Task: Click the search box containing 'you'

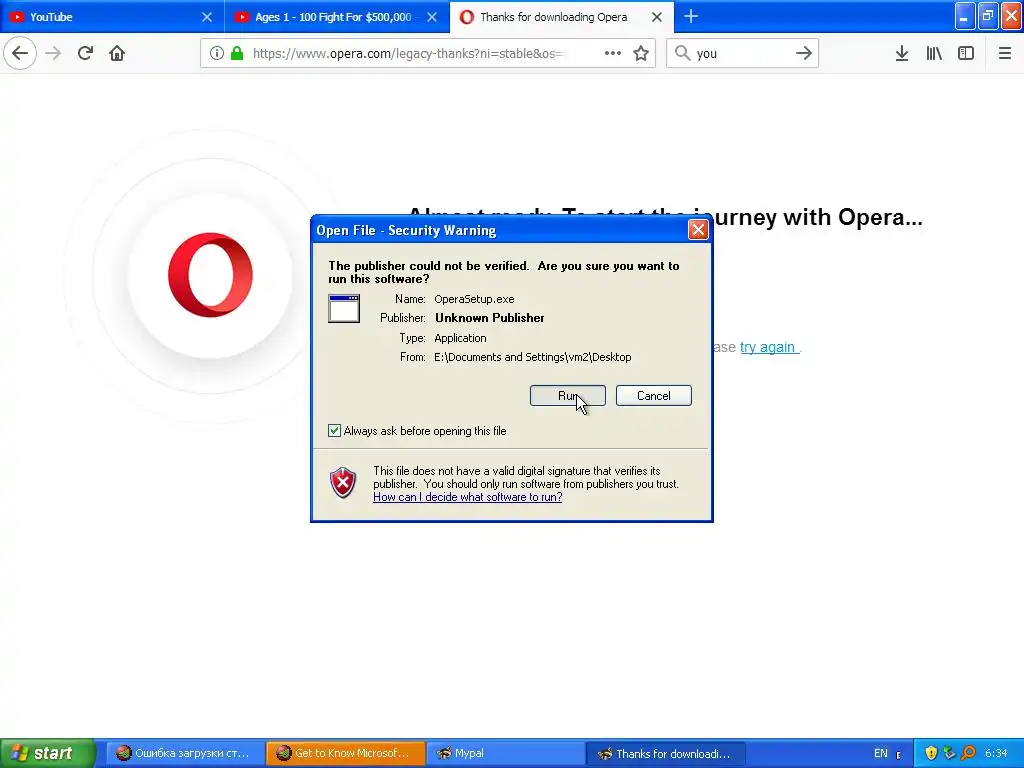Action: [x=741, y=53]
